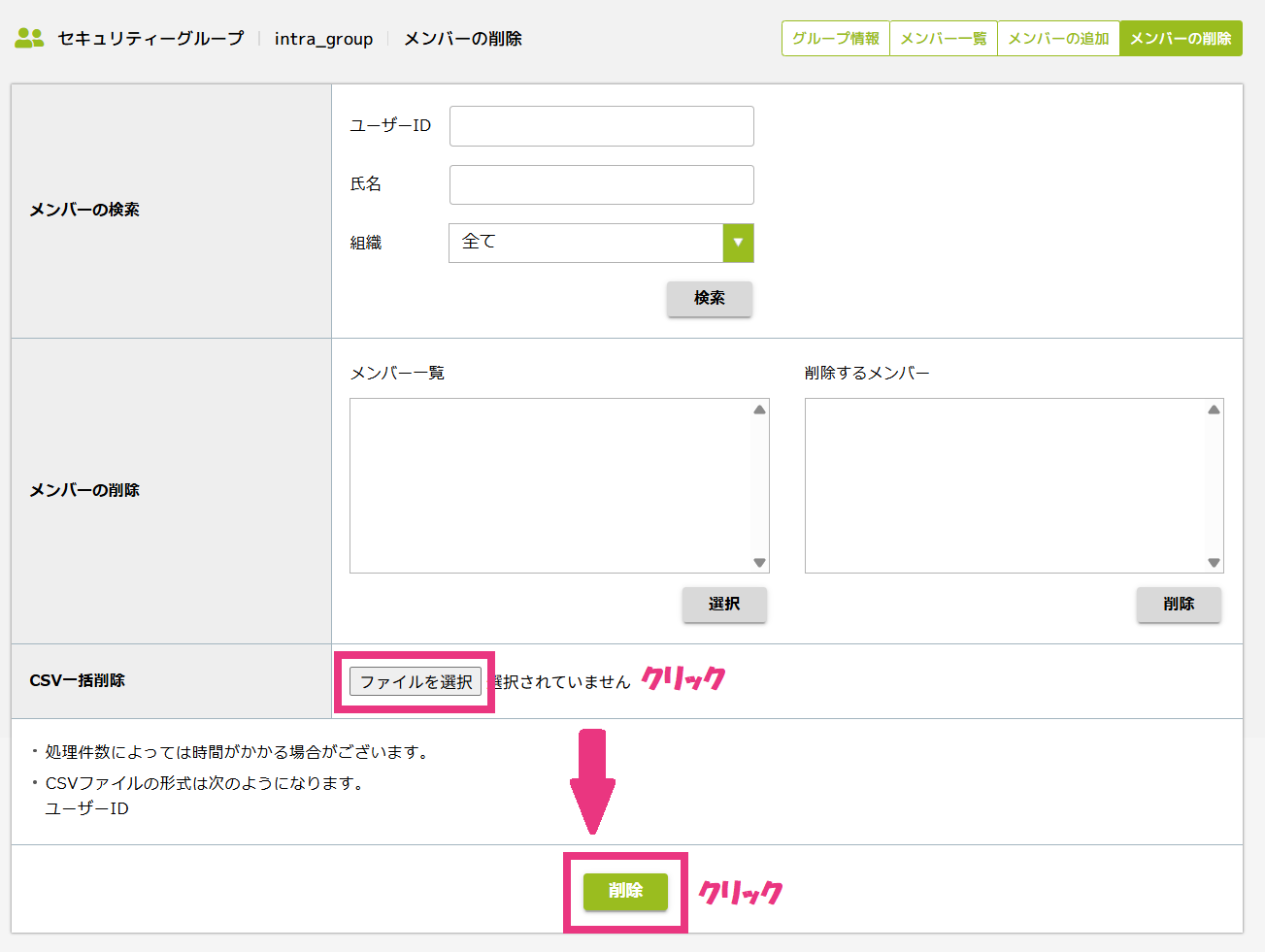The width and height of the screenshot is (1265, 952).
Task: Click the green dropdown arrow for 組織
Action: click(x=738, y=243)
